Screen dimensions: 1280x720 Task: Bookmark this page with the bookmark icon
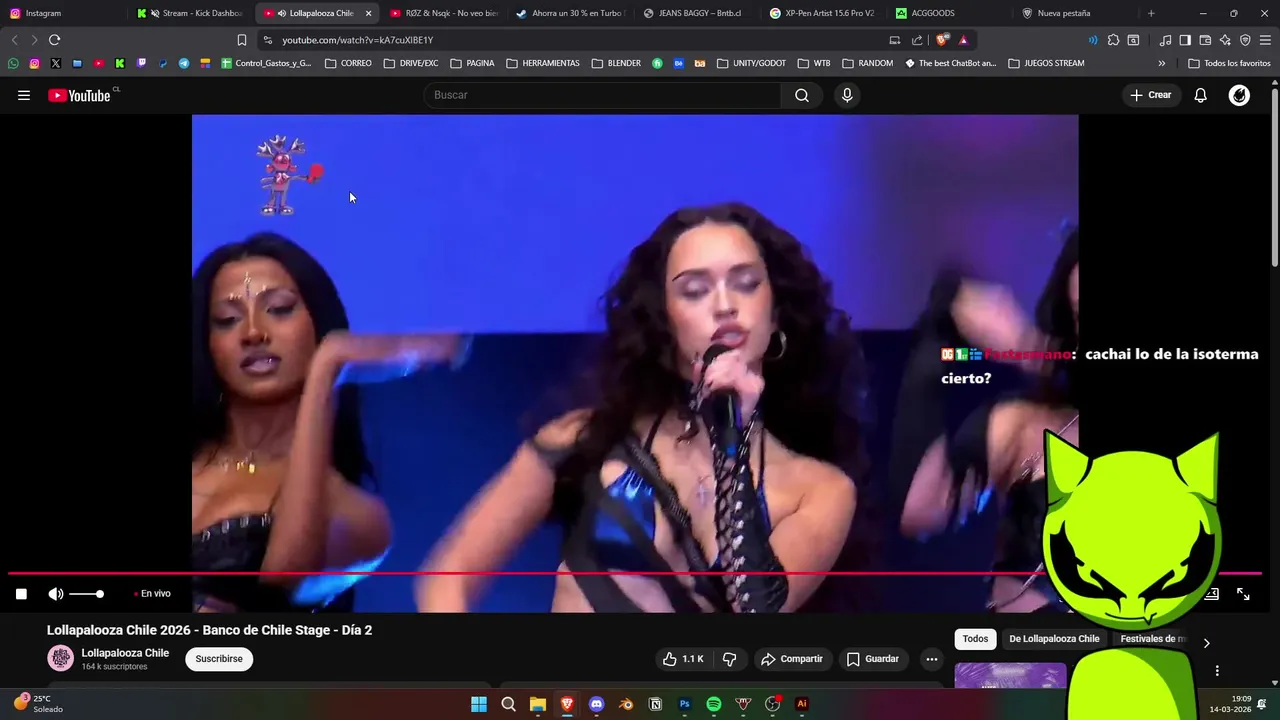(242, 40)
